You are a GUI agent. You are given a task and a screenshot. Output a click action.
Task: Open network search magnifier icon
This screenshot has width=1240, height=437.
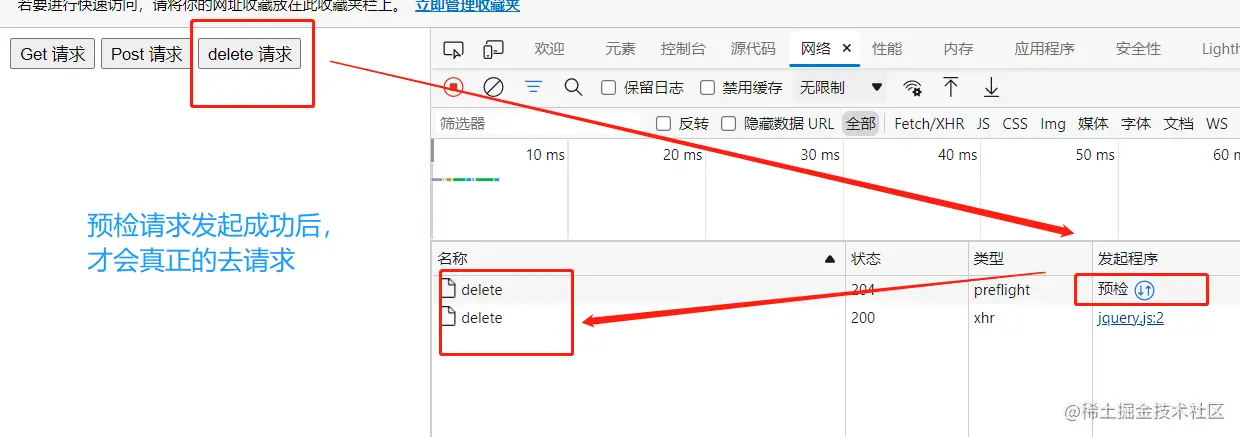point(573,87)
